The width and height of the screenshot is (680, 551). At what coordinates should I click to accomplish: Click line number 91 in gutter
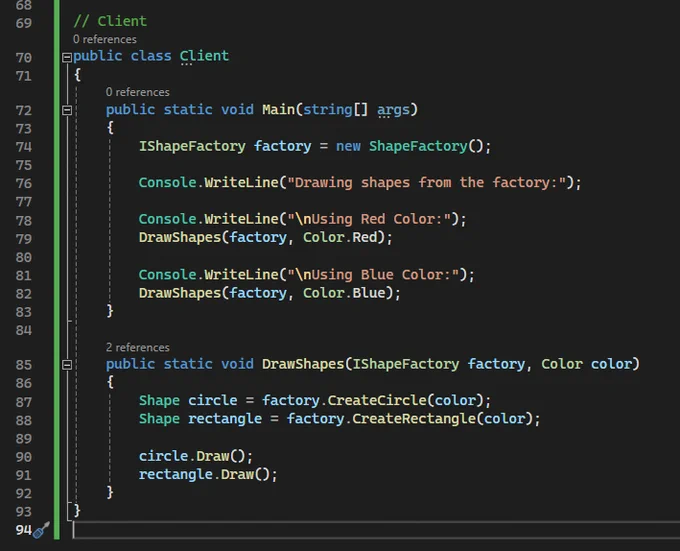23,475
